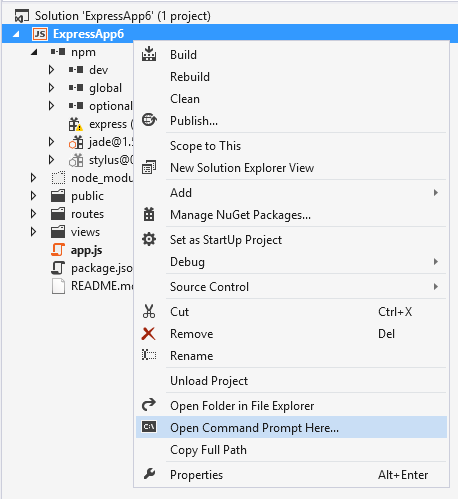
Task: Select Open Folder in File Explorer
Action: 291,405
